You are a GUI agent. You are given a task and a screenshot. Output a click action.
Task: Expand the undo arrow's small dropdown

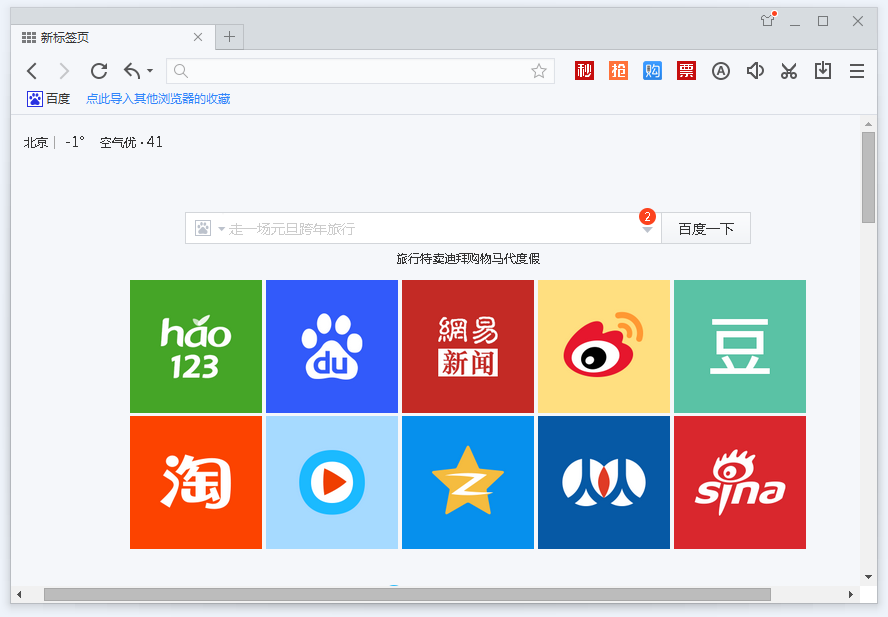(150, 71)
